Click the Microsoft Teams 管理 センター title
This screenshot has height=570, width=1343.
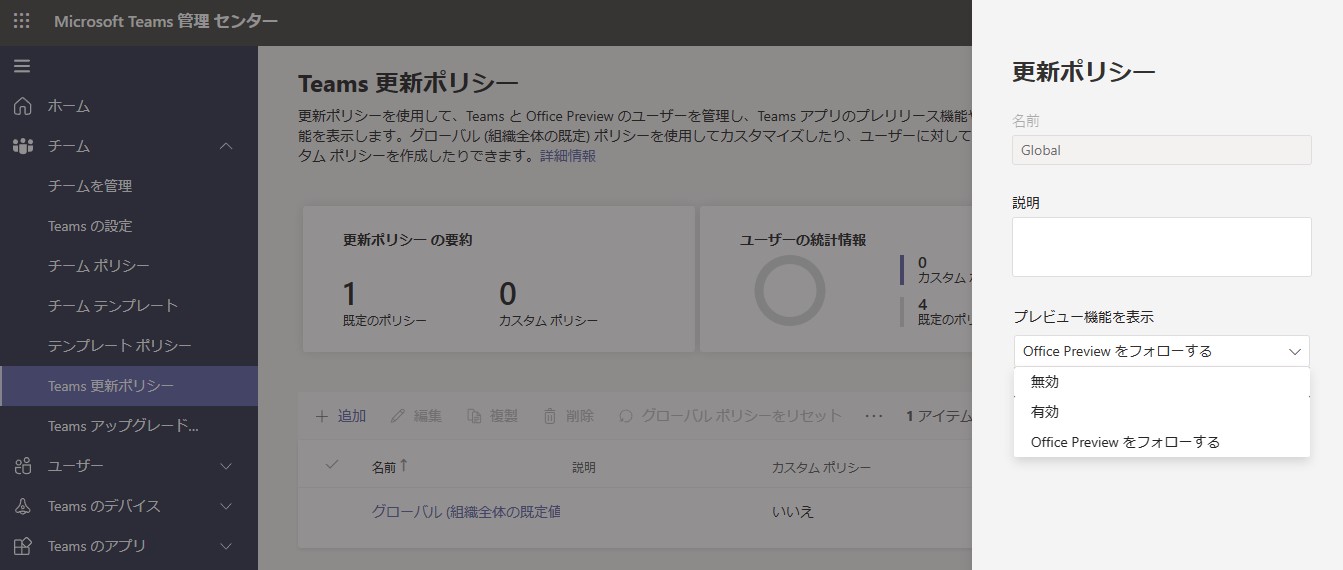[x=166, y=21]
